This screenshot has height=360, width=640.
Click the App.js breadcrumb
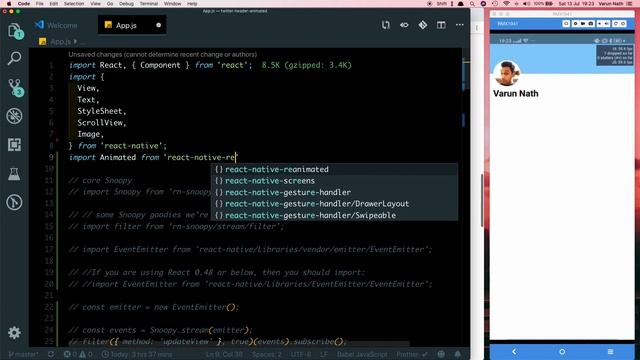(60, 42)
